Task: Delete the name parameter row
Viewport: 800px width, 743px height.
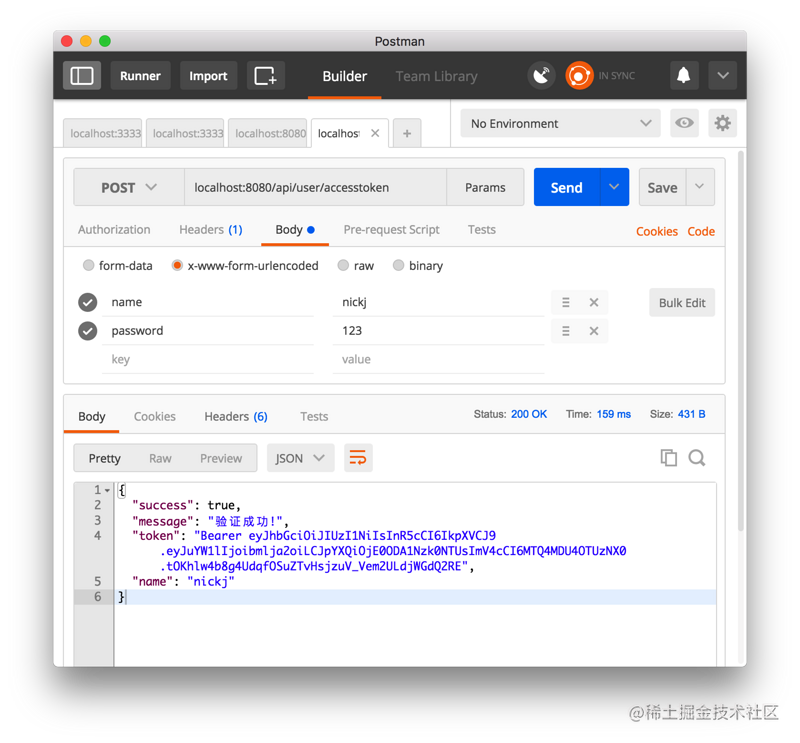Action: point(594,303)
